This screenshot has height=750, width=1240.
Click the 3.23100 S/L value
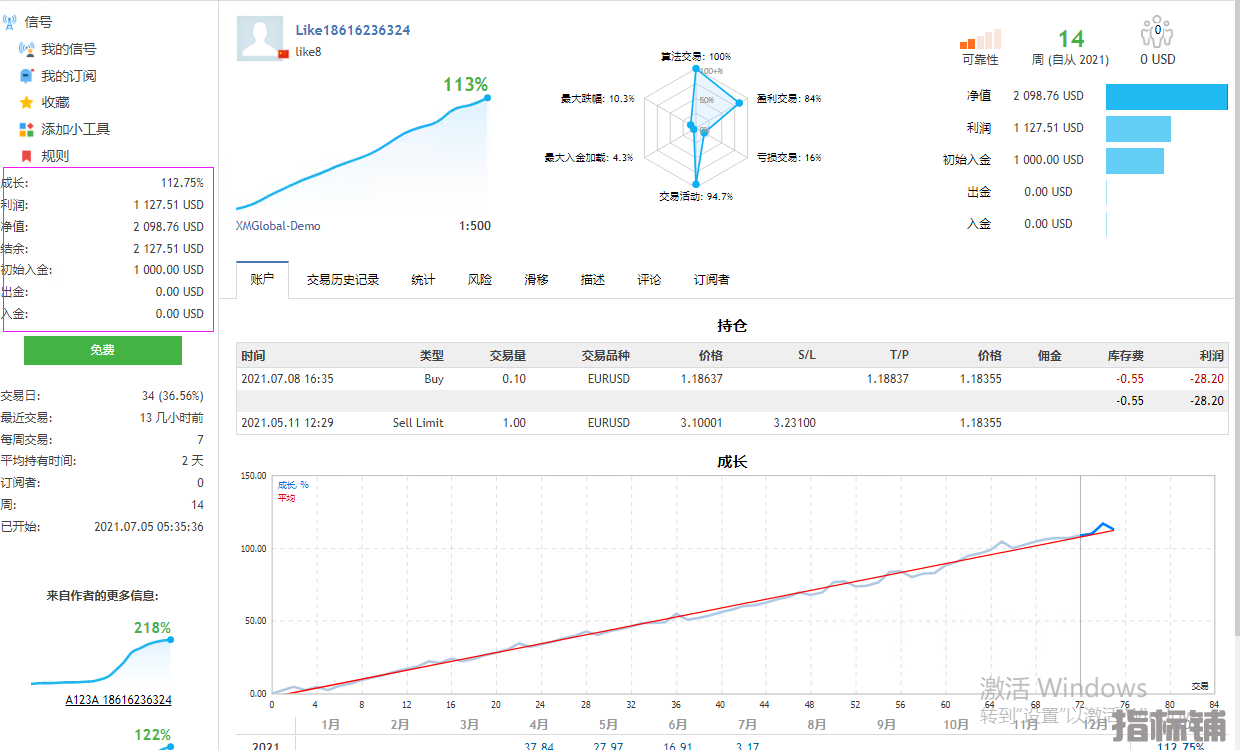(x=794, y=423)
